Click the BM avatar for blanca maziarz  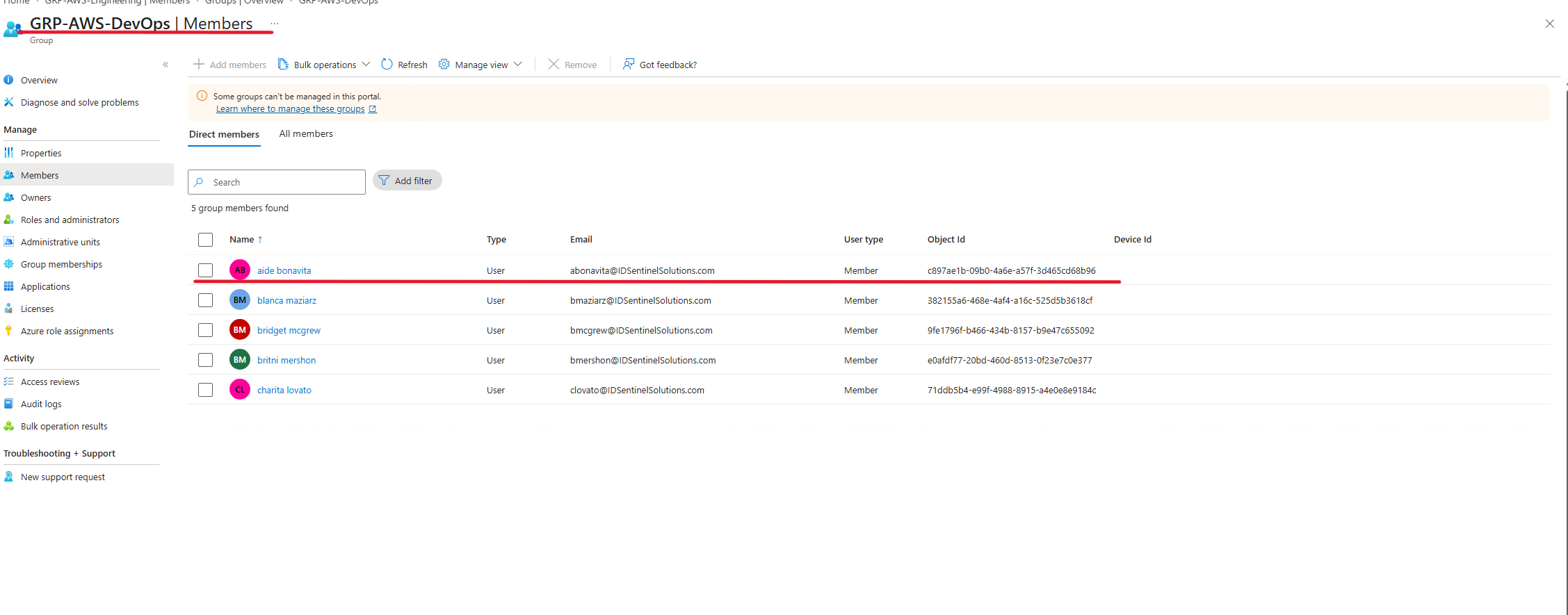coord(240,300)
